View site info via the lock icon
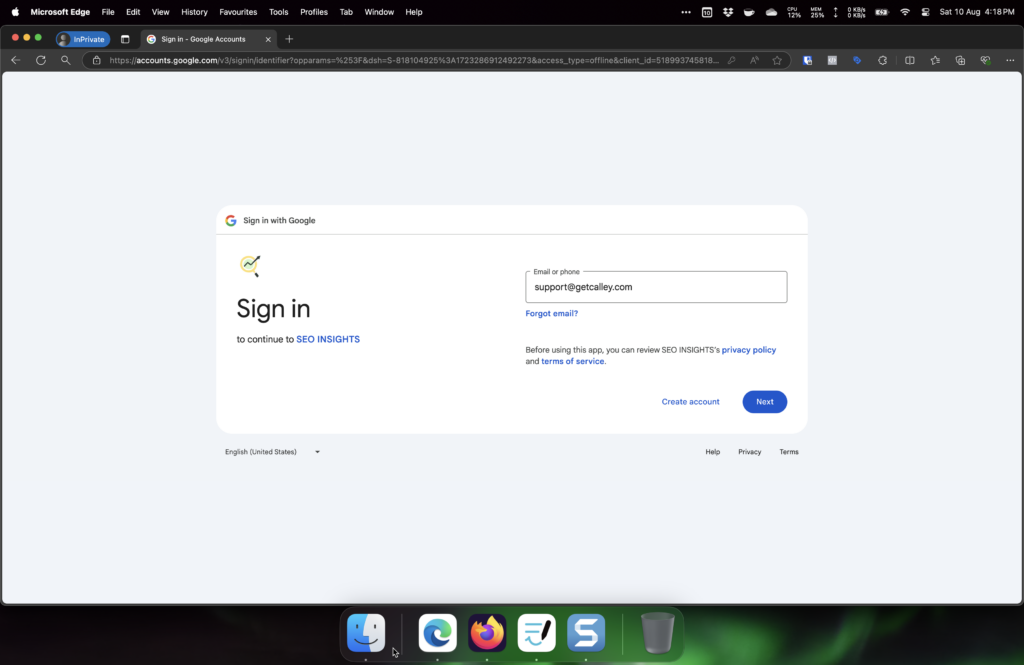The width and height of the screenshot is (1024, 665). pyautogui.click(x=97, y=60)
